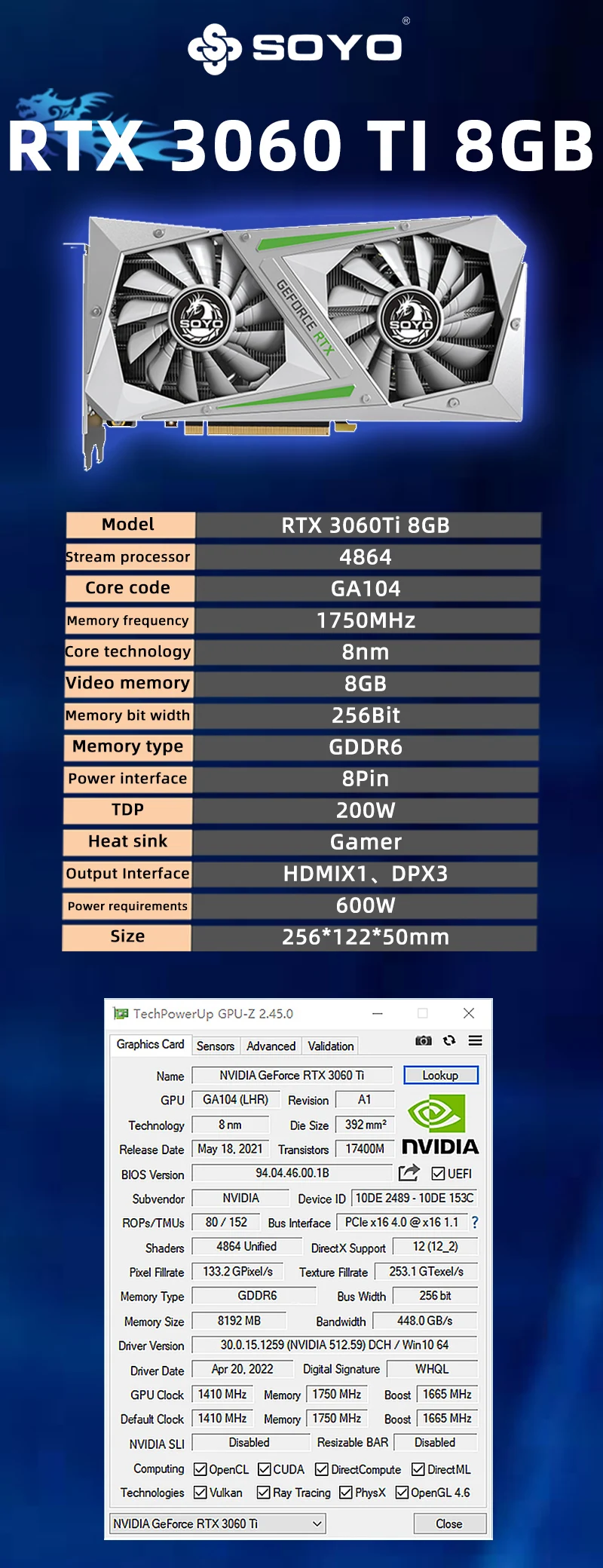The image size is (603, 1568).
Task: Click the Bus Interface question mark
Action: 475,1222
